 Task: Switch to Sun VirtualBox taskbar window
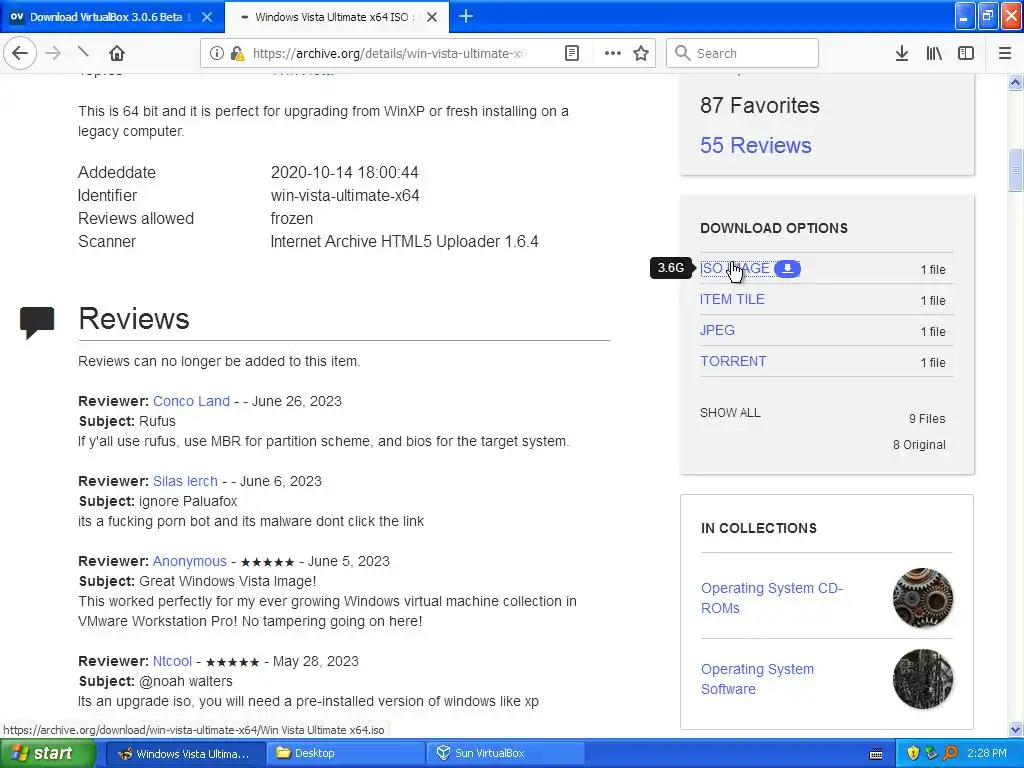[506, 753]
